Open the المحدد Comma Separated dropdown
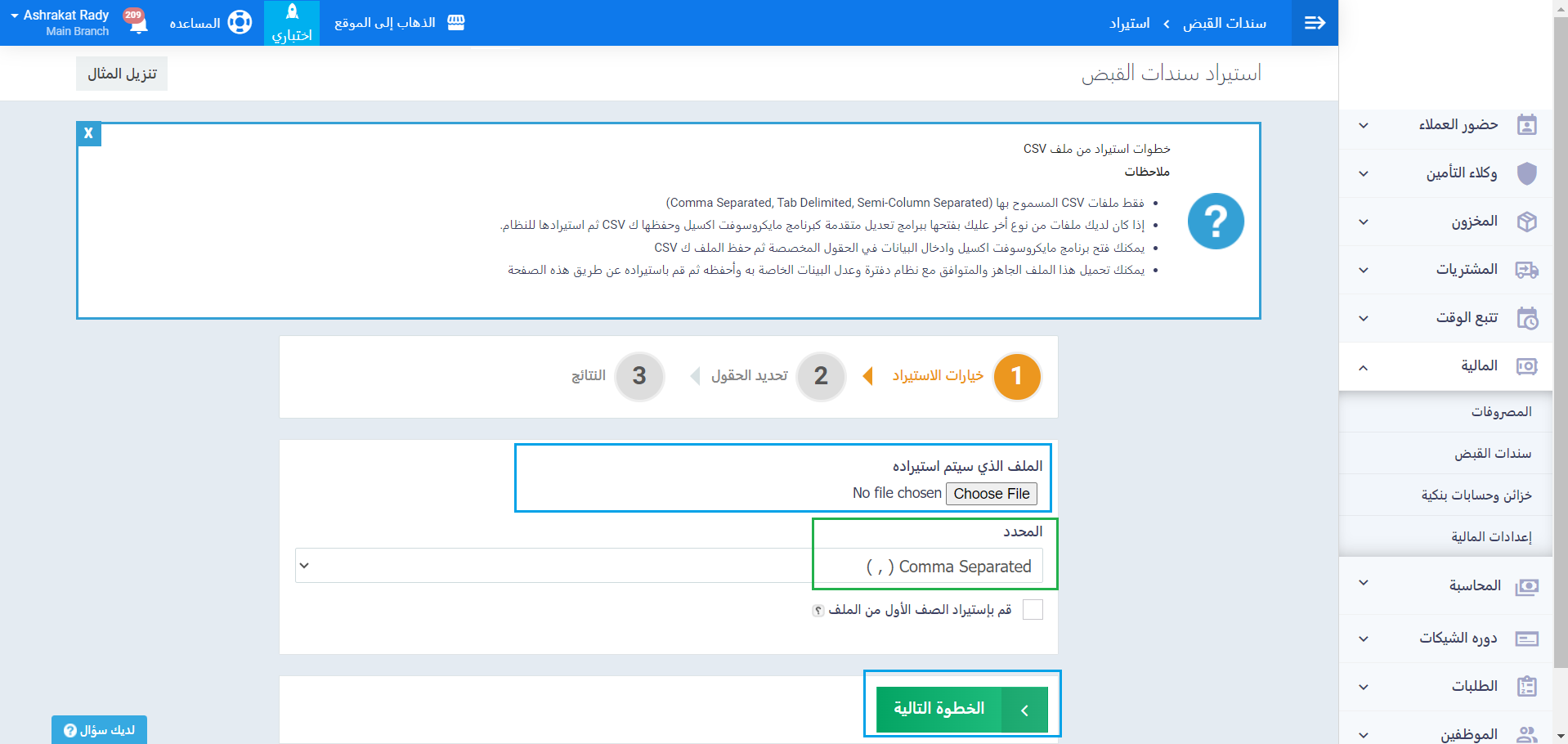Image resolution: width=1568 pixels, height=744 pixels. tap(669, 566)
